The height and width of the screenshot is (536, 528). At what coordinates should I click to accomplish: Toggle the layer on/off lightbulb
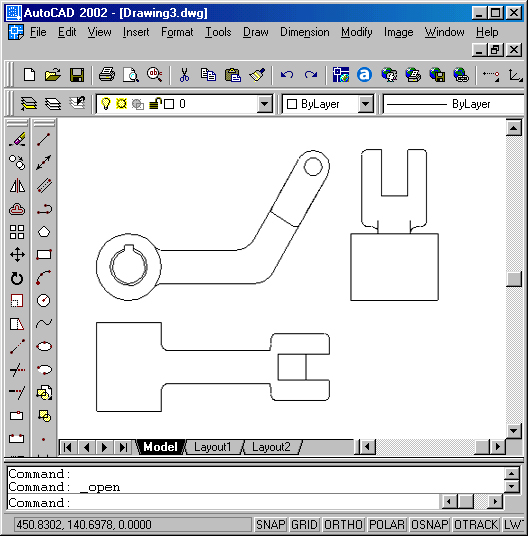point(106,104)
